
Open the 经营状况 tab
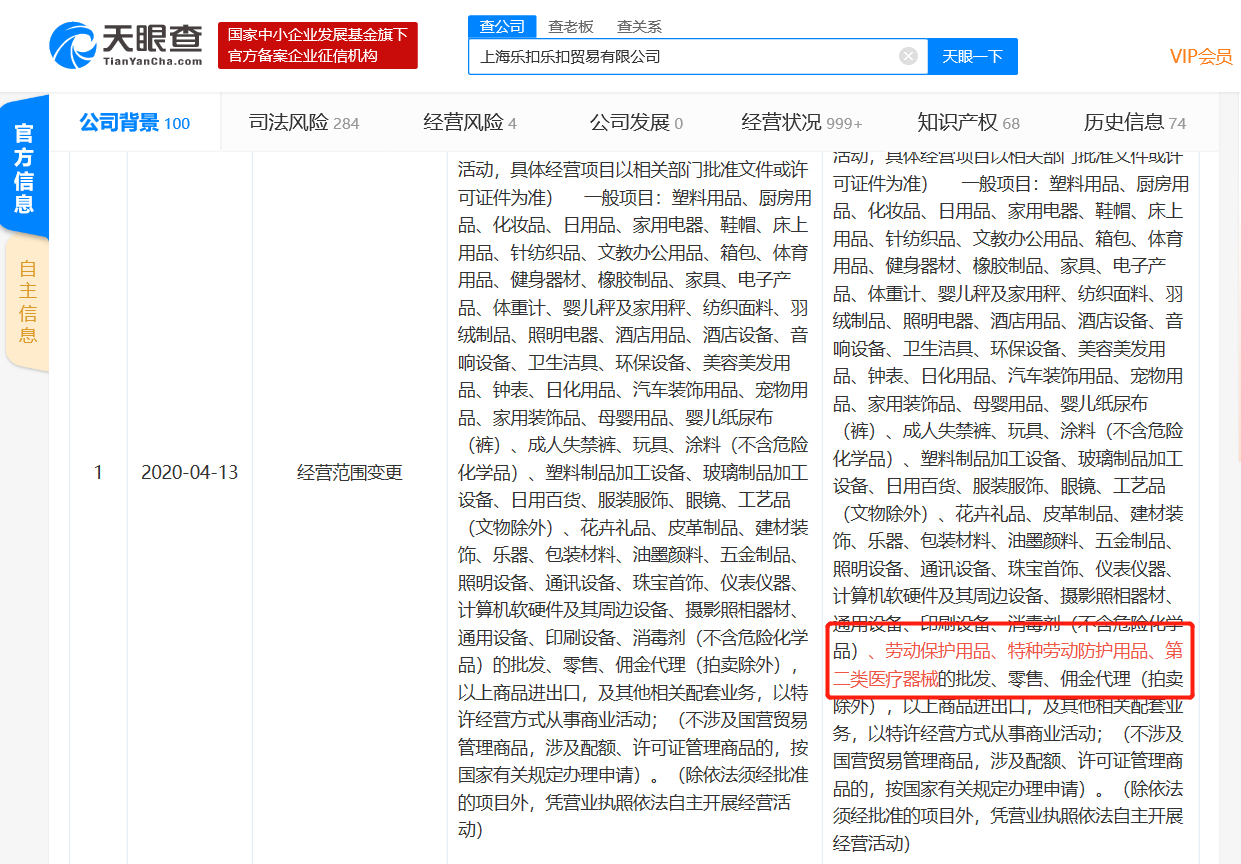[x=801, y=123]
